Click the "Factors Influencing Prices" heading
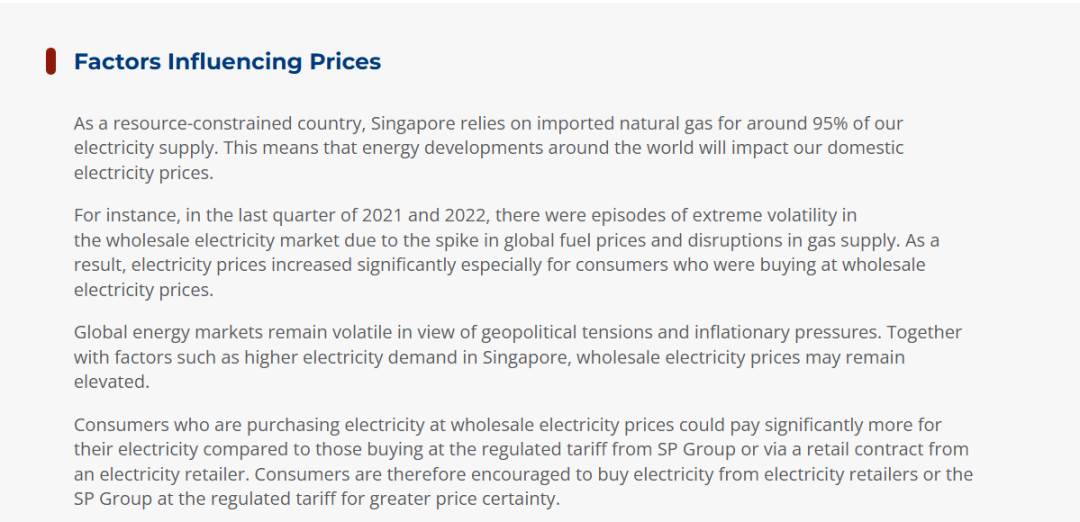This screenshot has width=1080, height=522. point(227,61)
